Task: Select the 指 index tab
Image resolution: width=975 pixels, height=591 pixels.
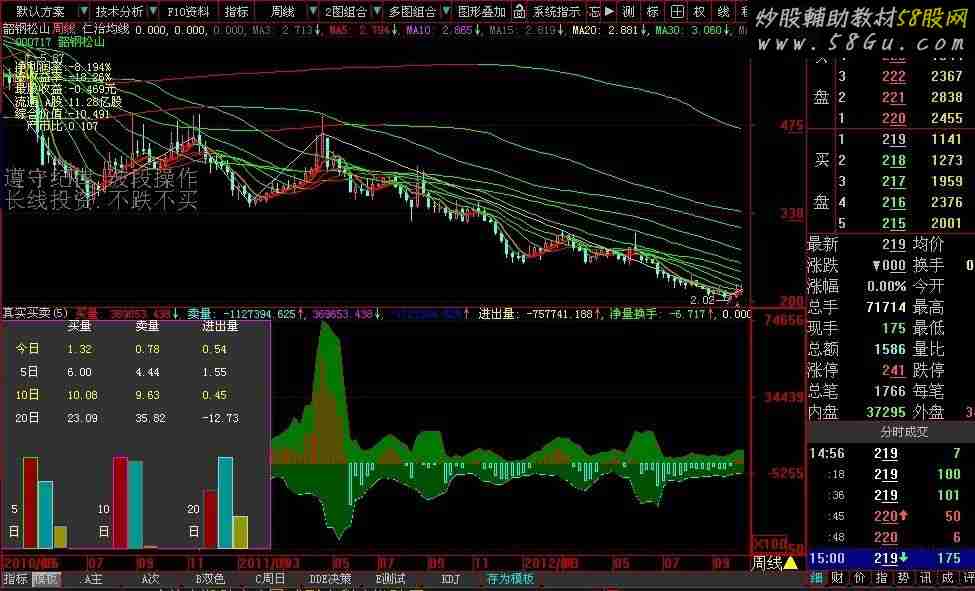Action: (x=881, y=579)
